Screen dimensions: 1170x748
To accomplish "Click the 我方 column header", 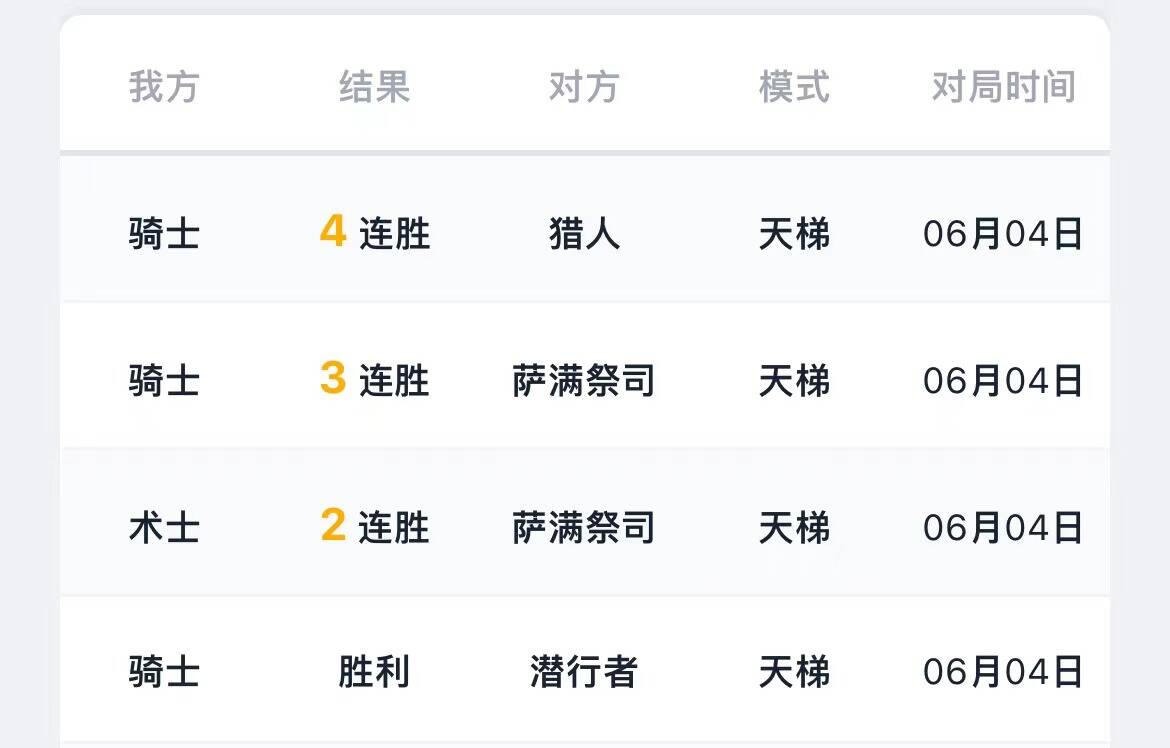I will [164, 87].
